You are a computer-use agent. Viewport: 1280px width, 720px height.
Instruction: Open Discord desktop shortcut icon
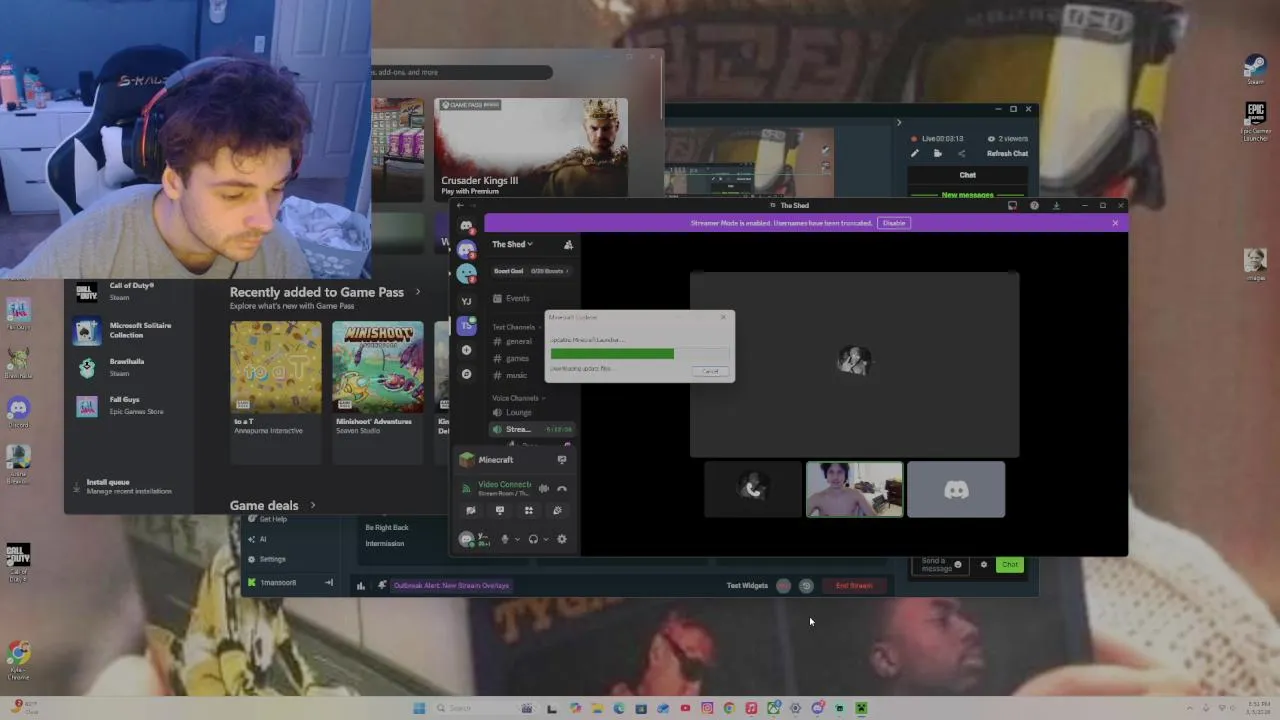pyautogui.click(x=18, y=411)
